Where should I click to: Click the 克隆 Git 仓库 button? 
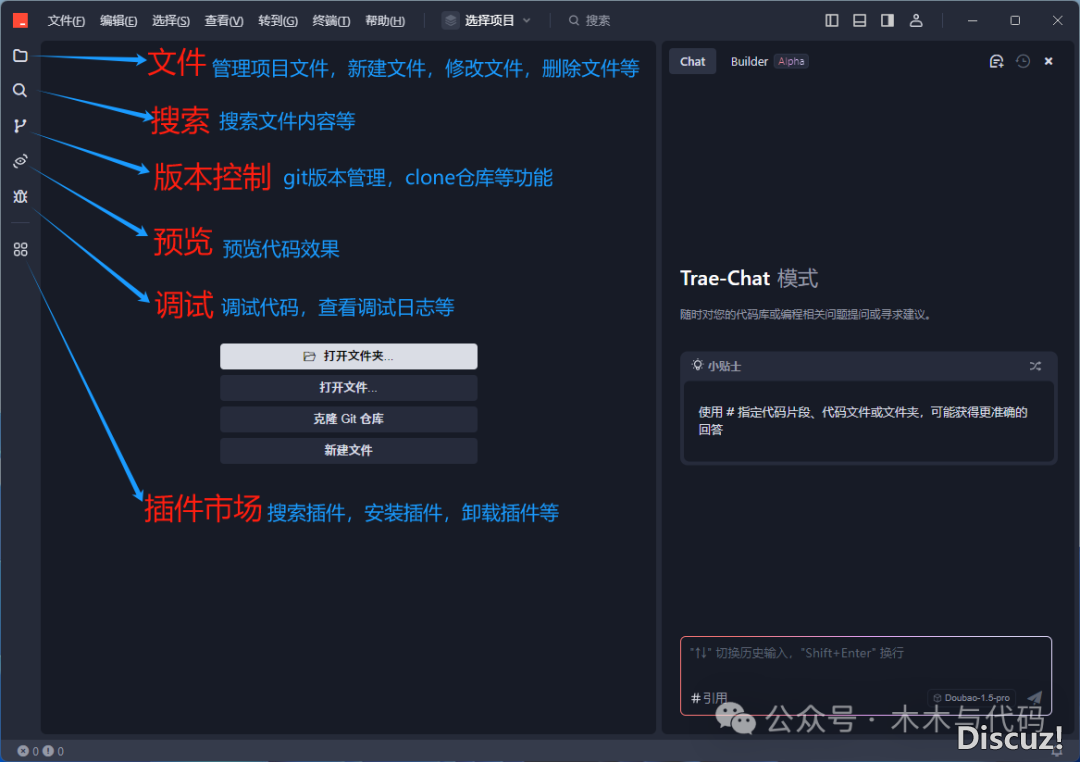click(349, 419)
